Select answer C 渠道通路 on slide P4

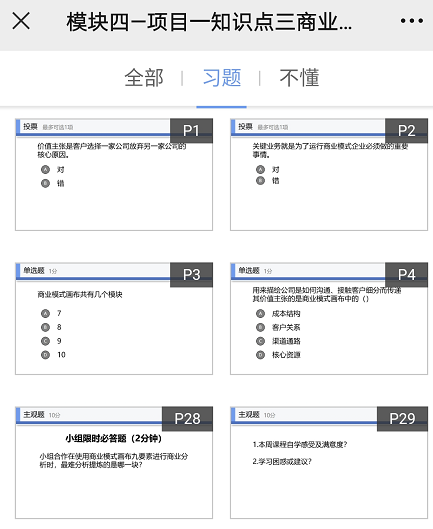[x=278, y=341]
